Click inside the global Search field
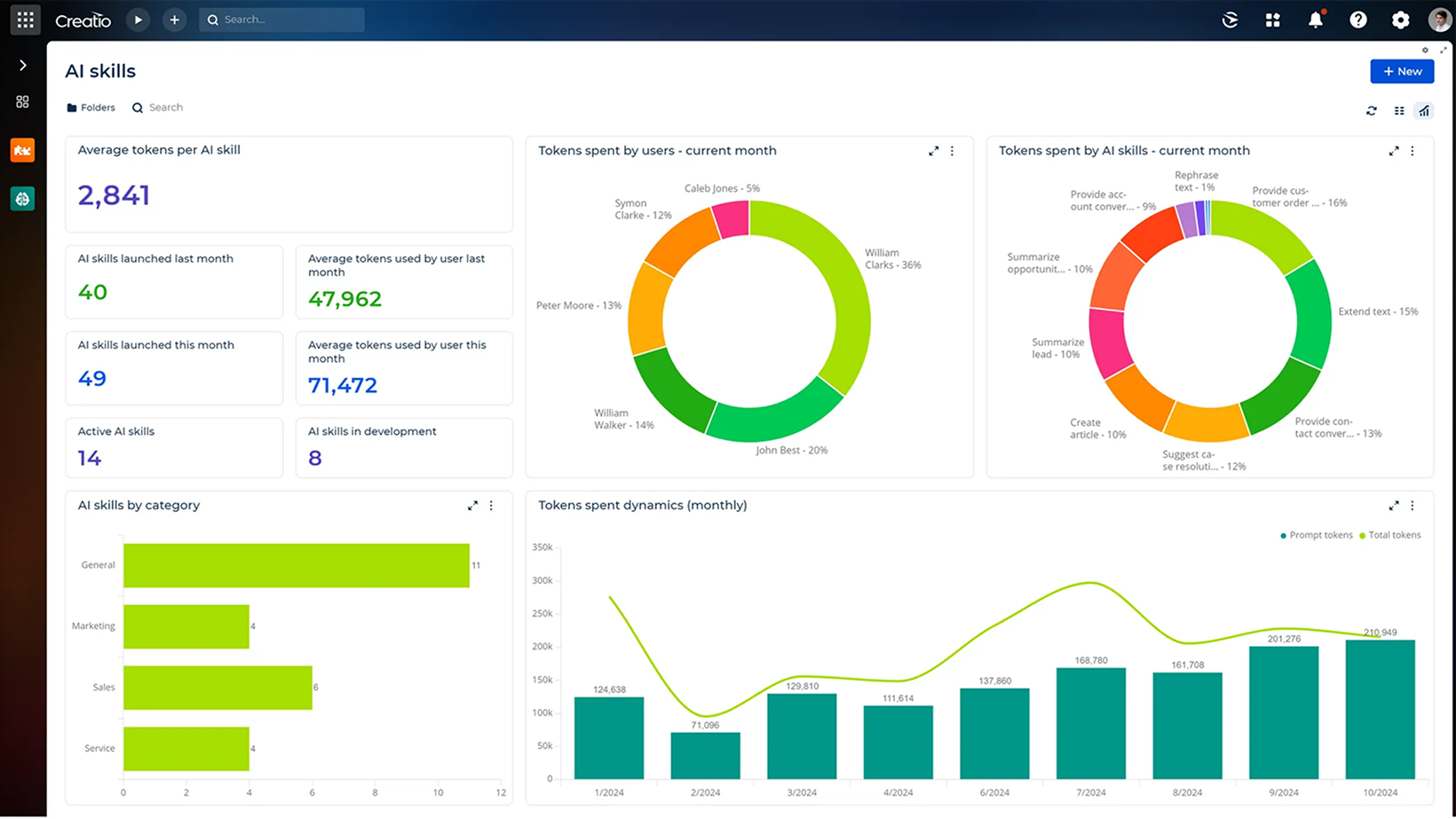The height and width of the screenshot is (819, 1456). 281,20
